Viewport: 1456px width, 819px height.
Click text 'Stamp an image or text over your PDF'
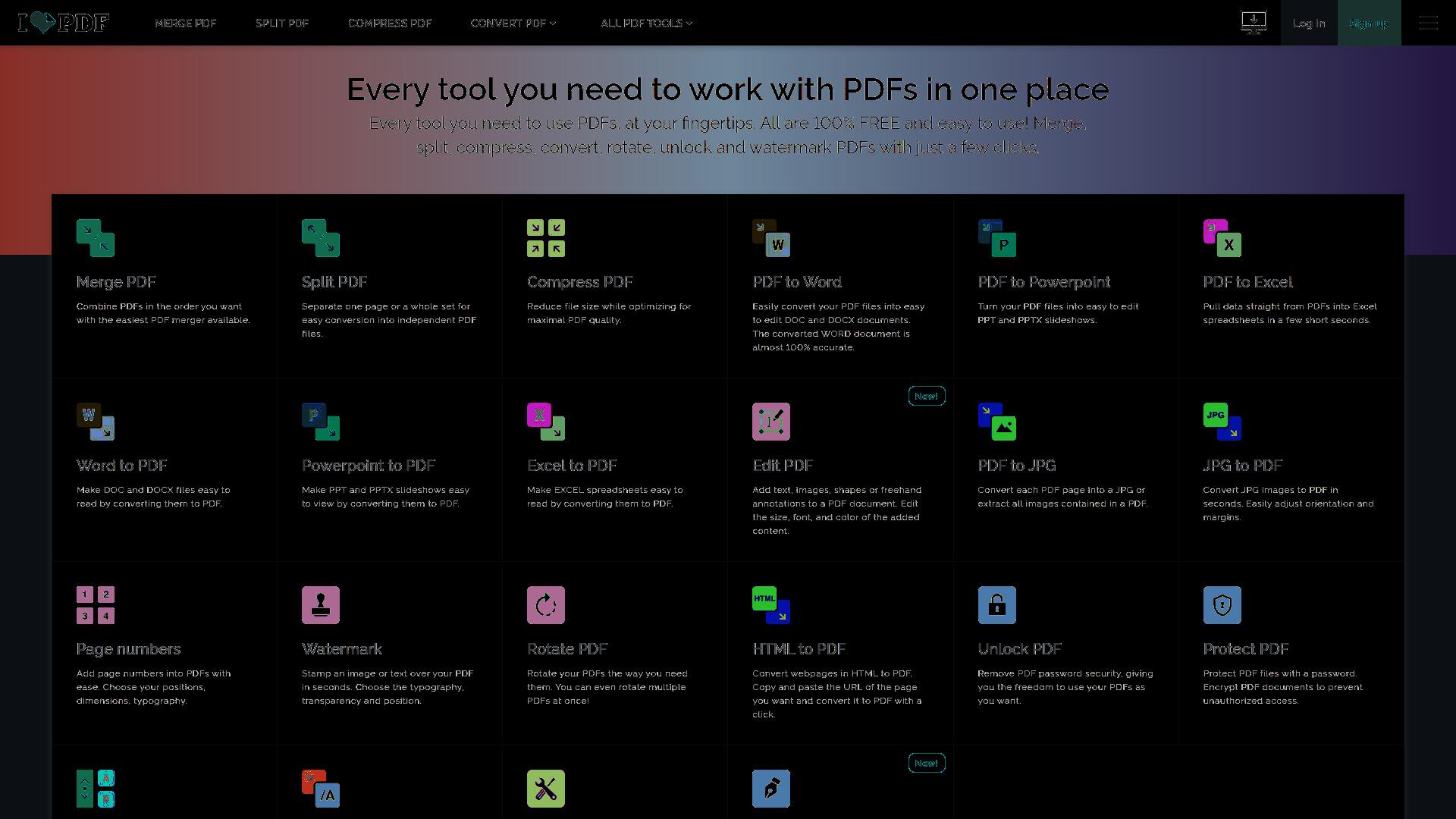point(388,673)
